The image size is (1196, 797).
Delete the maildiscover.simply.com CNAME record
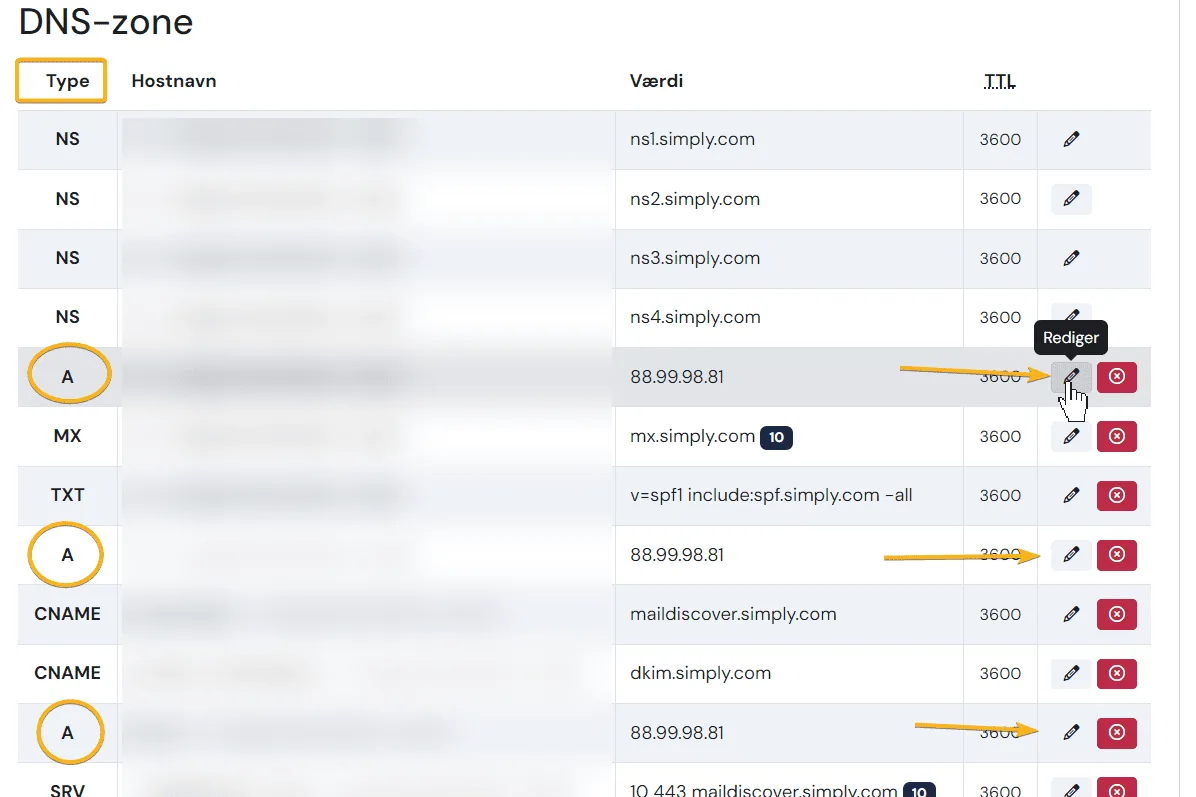[x=1117, y=614]
